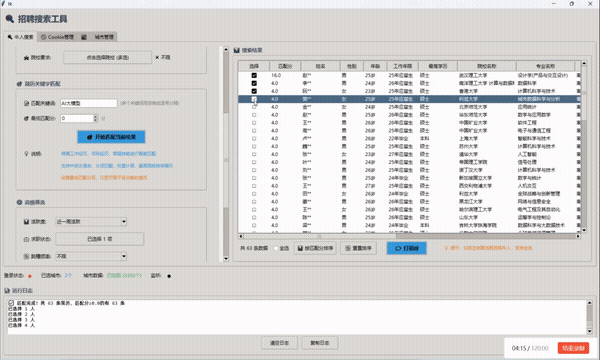The width and height of the screenshot is (600, 360).
Task: Click the icon beside 运行日志 heading
Action: tap(7, 291)
